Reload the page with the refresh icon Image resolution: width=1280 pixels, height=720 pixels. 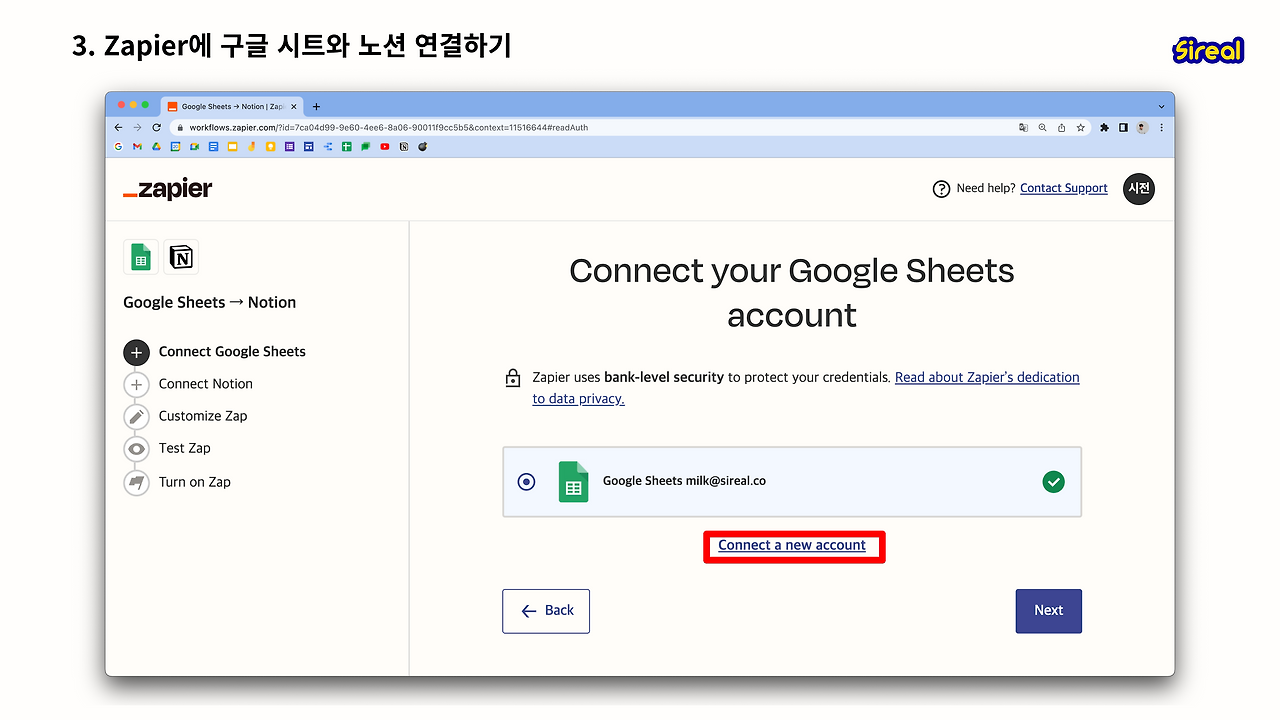(x=156, y=128)
